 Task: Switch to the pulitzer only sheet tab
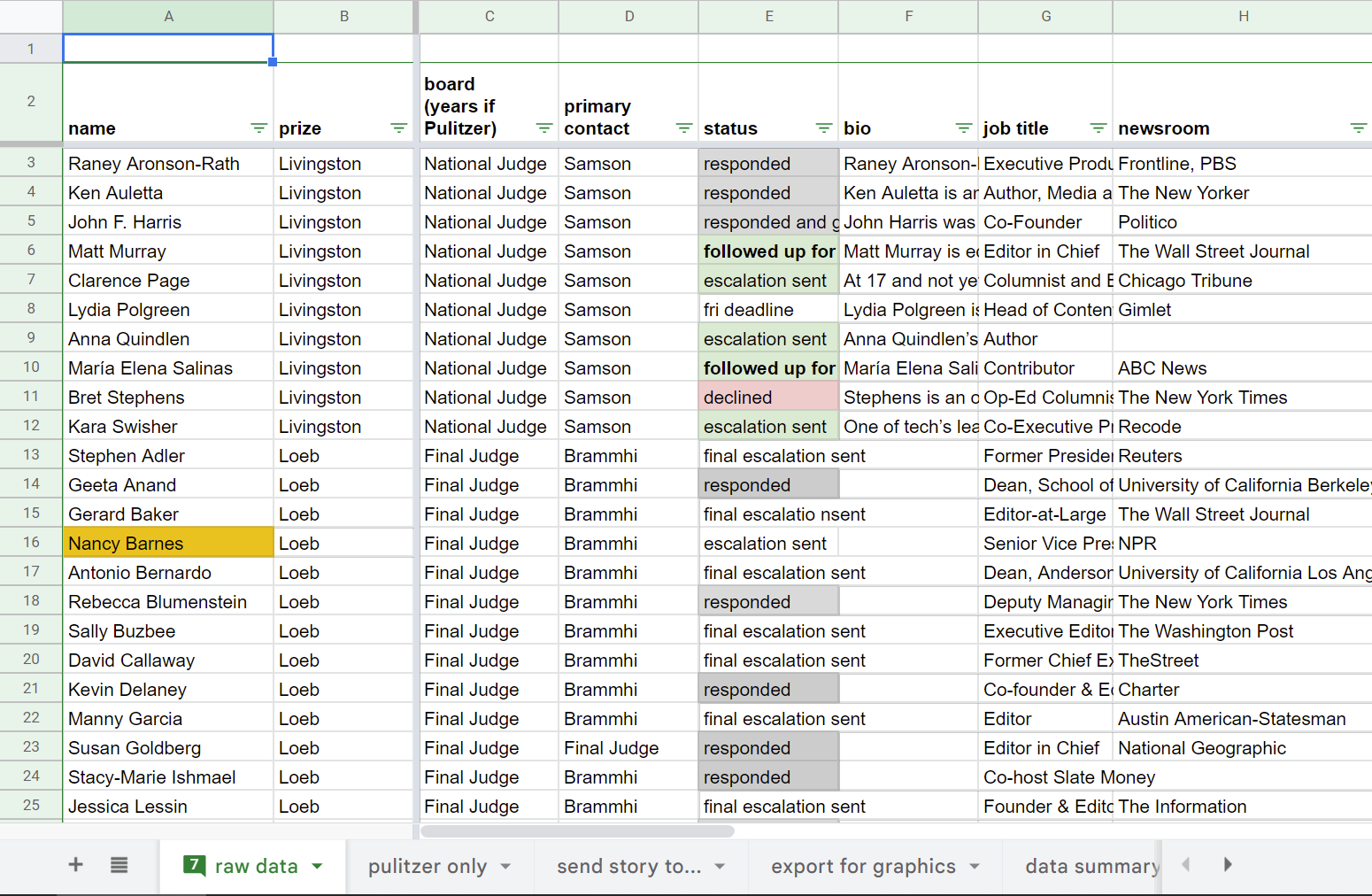pyautogui.click(x=428, y=867)
